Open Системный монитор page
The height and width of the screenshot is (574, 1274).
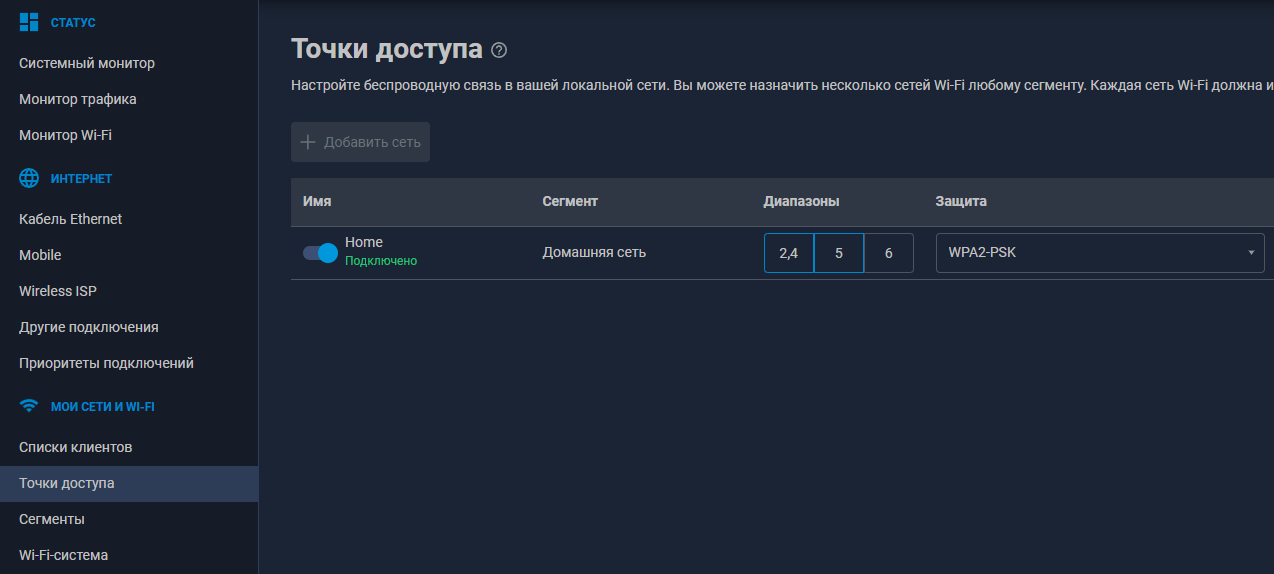pyautogui.click(x=87, y=63)
